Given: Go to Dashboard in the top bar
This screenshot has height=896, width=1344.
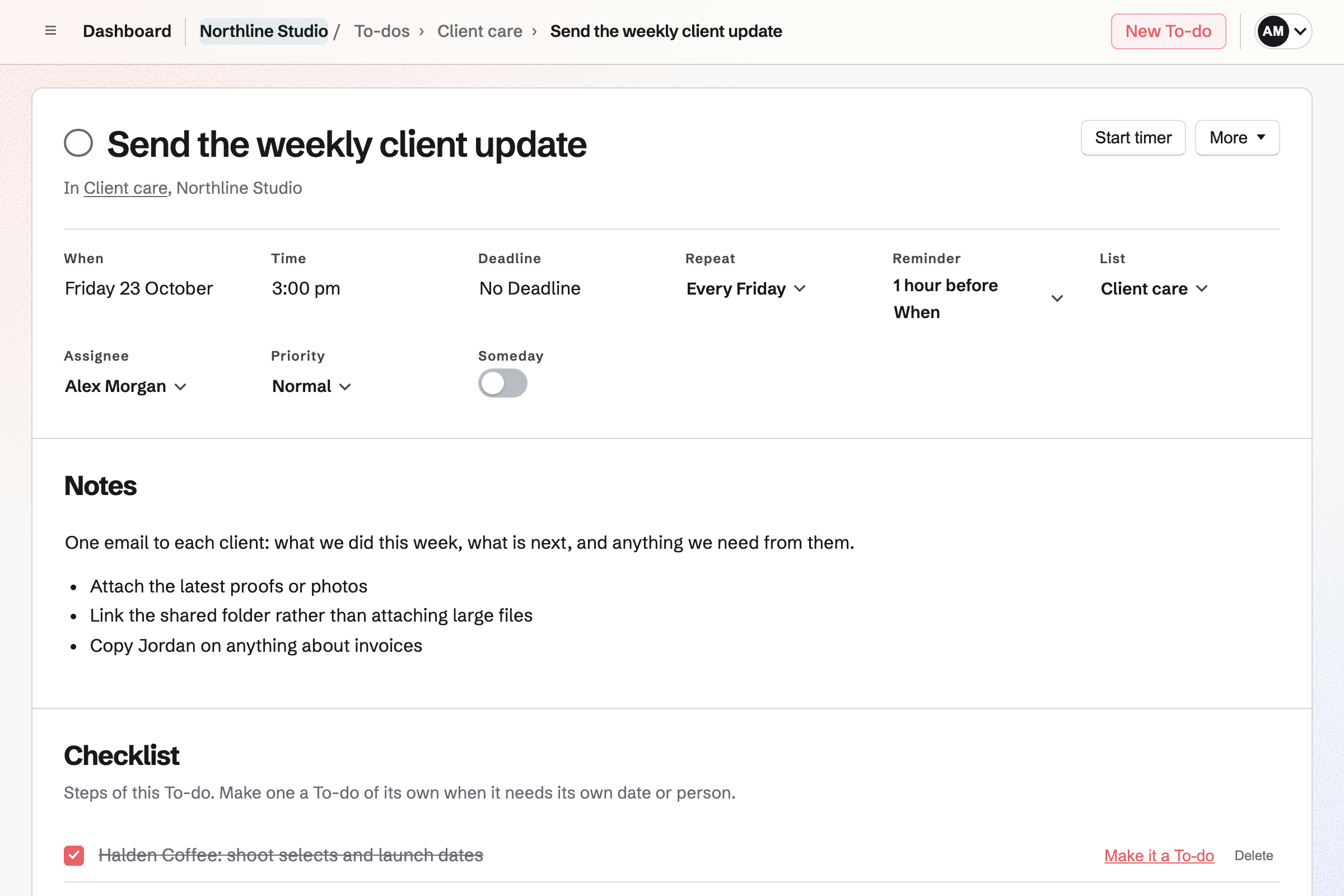Looking at the screenshot, I should [127, 31].
